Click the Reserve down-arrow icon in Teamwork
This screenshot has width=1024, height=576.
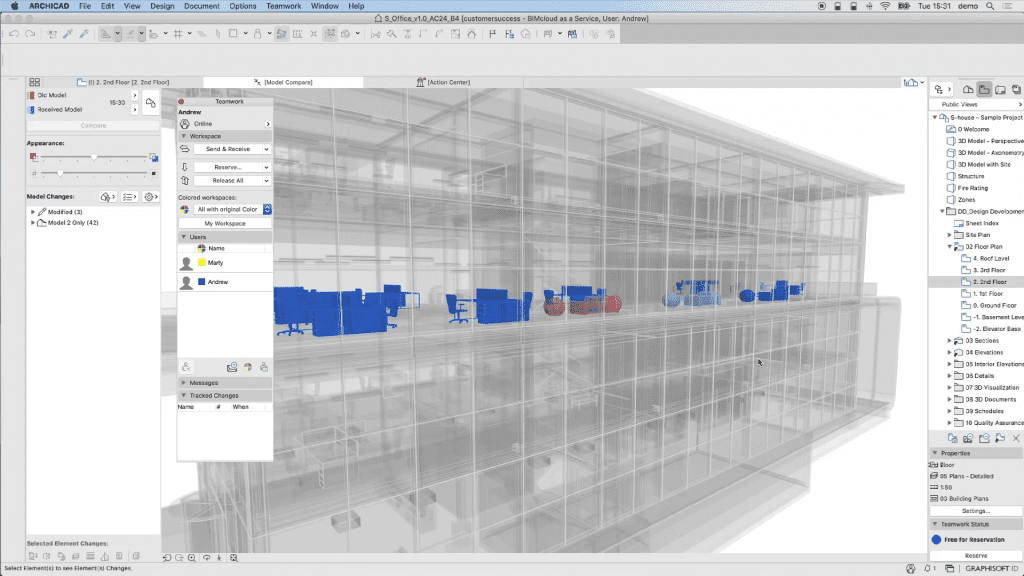pyautogui.click(x=184, y=166)
